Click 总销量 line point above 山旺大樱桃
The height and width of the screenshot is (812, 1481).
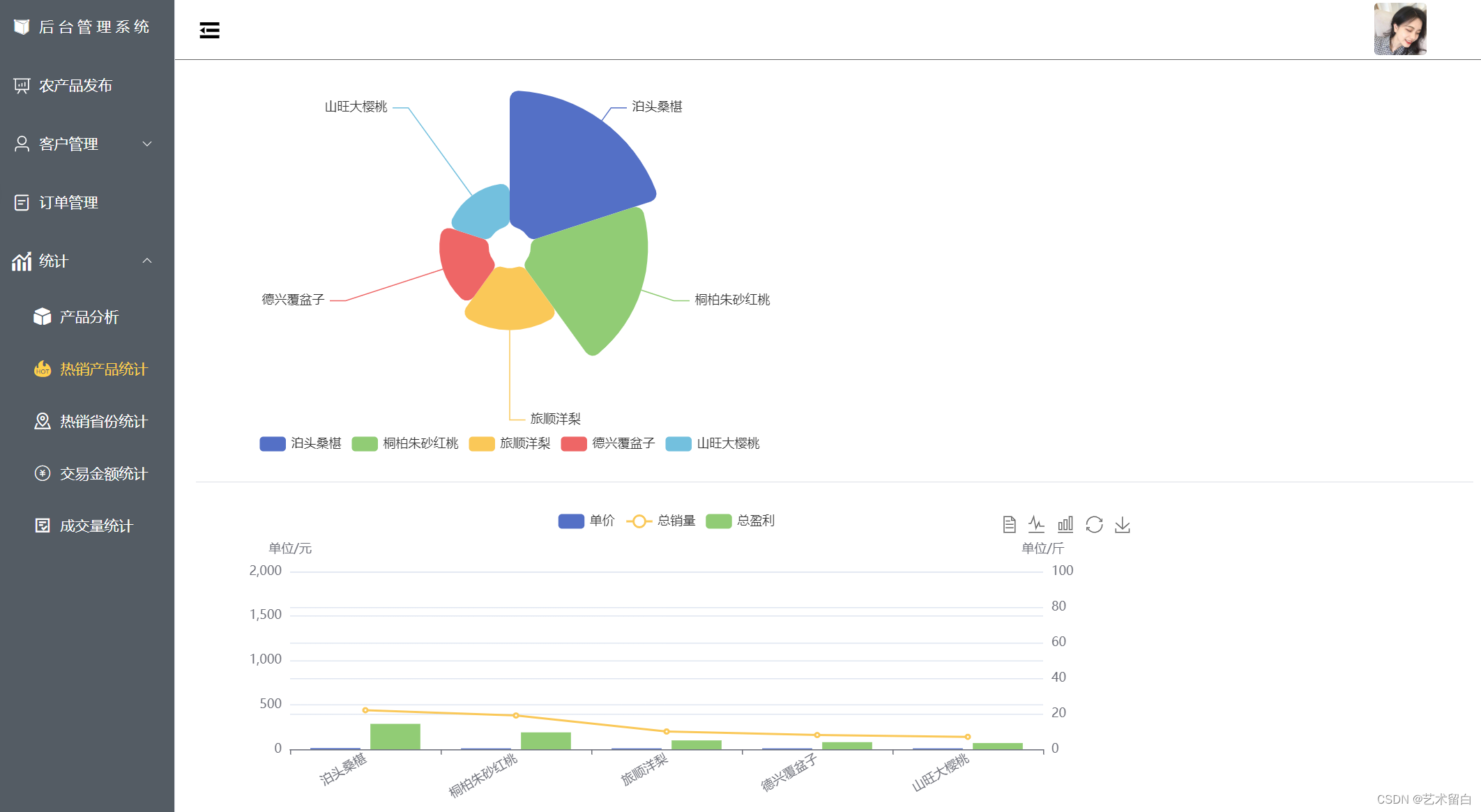click(968, 737)
